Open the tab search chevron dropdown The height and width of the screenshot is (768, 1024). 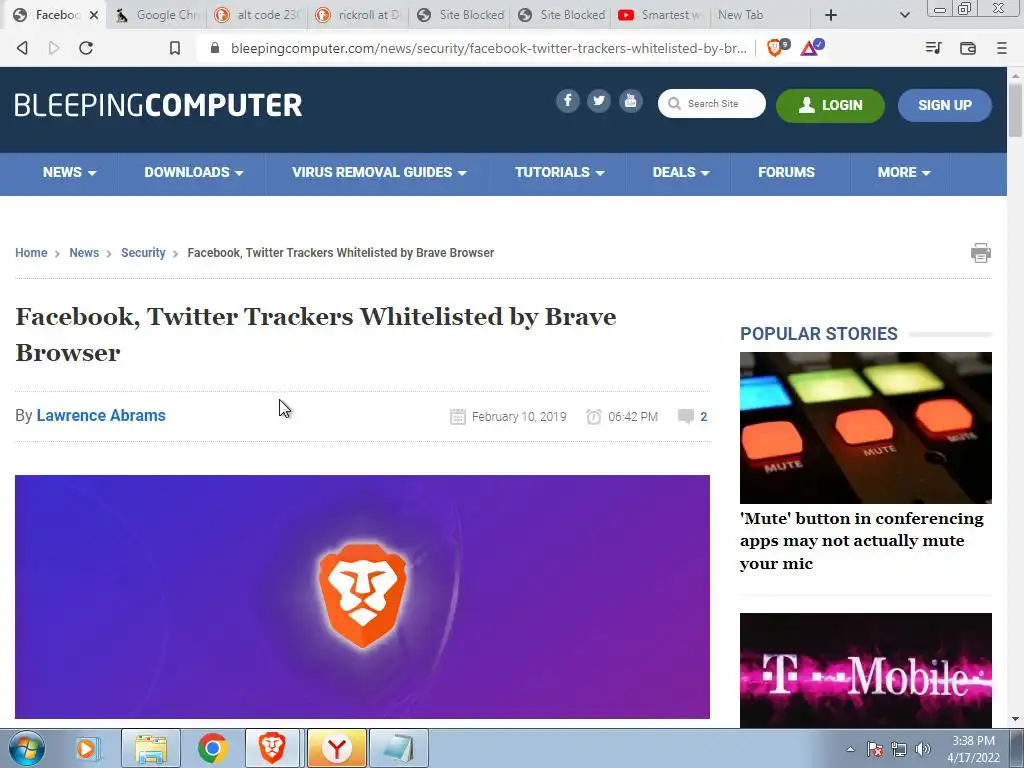[904, 15]
